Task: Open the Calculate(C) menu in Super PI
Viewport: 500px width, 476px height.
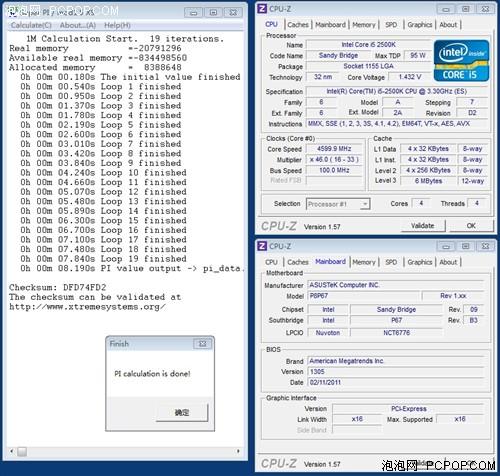Action: pos(31,25)
